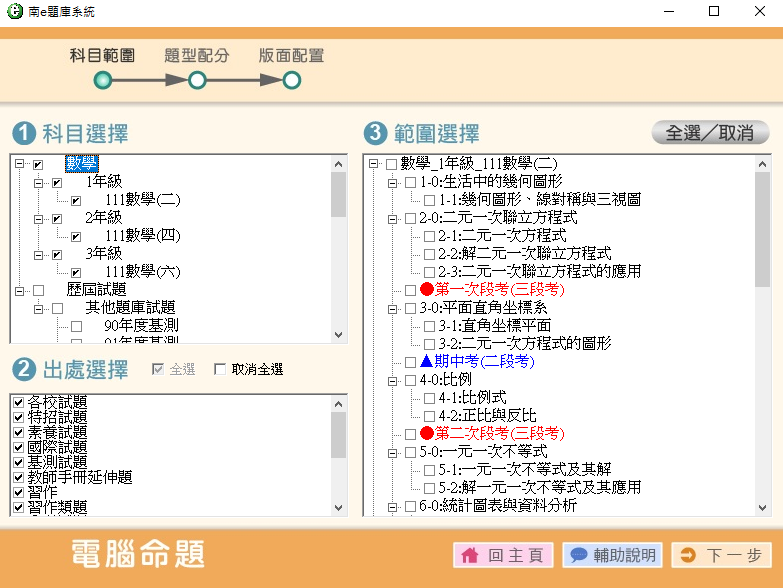
Task: Go to the 題型配分 step
Action: coord(197,80)
